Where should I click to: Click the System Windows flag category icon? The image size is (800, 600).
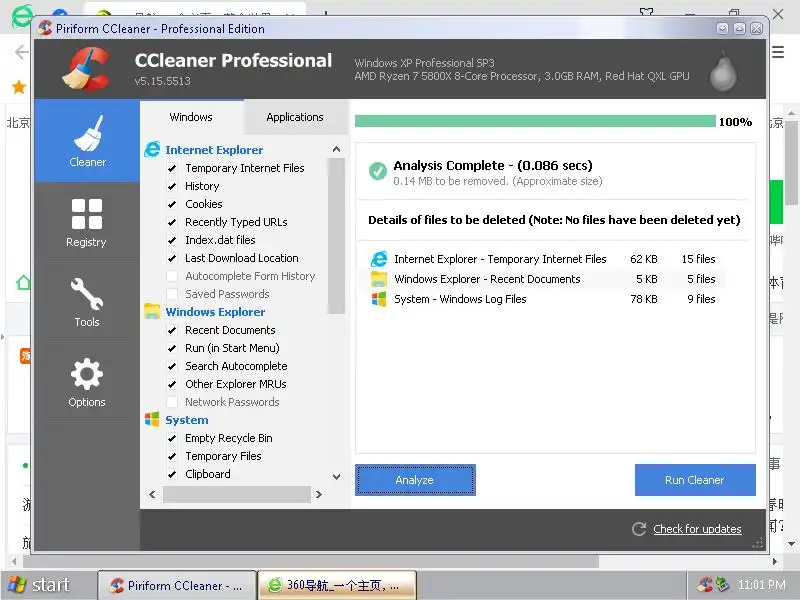pos(152,419)
